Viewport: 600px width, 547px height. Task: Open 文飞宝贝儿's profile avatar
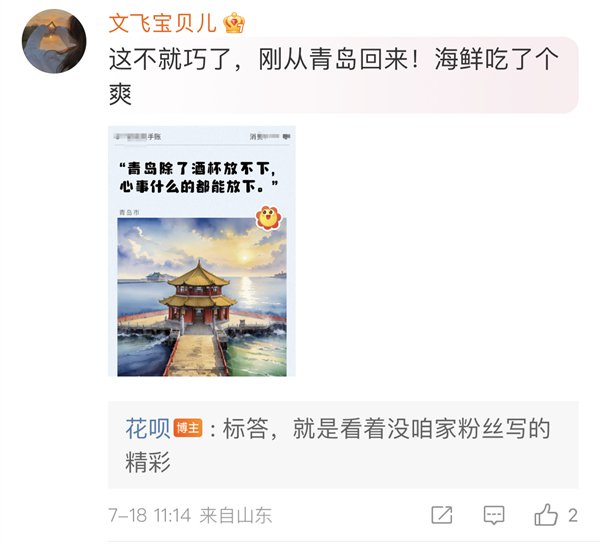[54, 41]
